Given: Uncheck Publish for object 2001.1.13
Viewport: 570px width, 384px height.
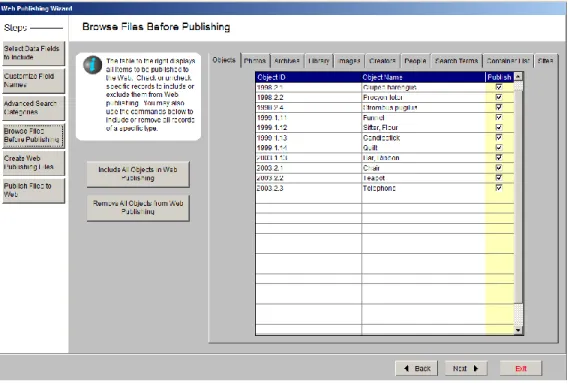Looking at the screenshot, I should [x=499, y=157].
